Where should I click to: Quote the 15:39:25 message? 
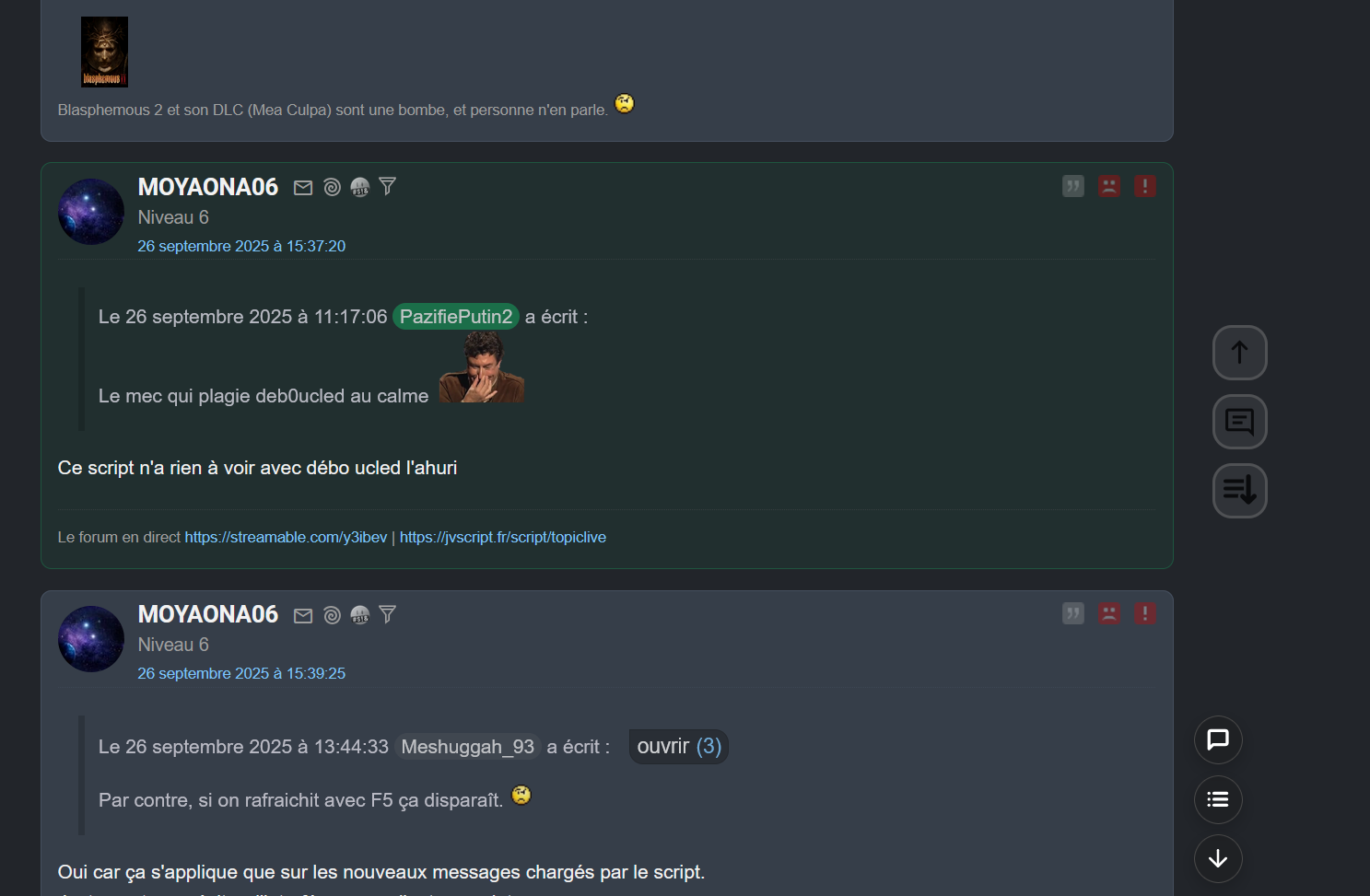coord(1073,613)
